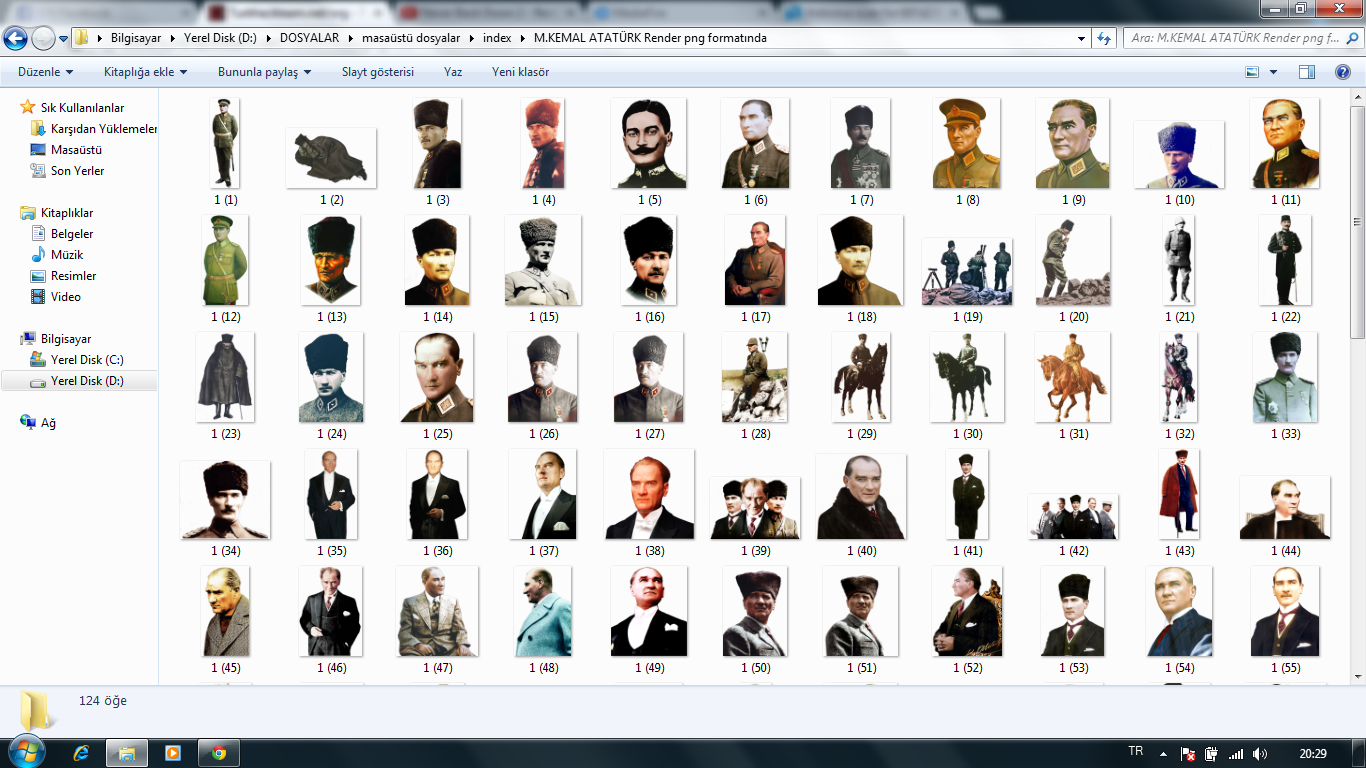The height and width of the screenshot is (768, 1366).
Task: Click file name label '1 (34)'
Action: point(225,551)
